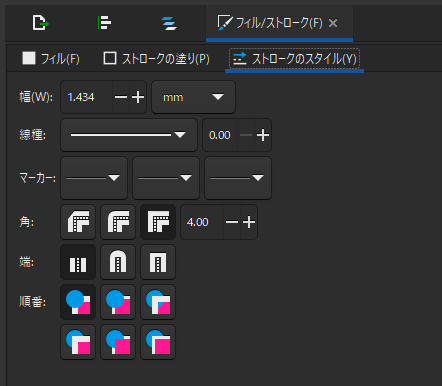Increase stroke width with plus button
This screenshot has height=386, width=442.
[138, 97]
